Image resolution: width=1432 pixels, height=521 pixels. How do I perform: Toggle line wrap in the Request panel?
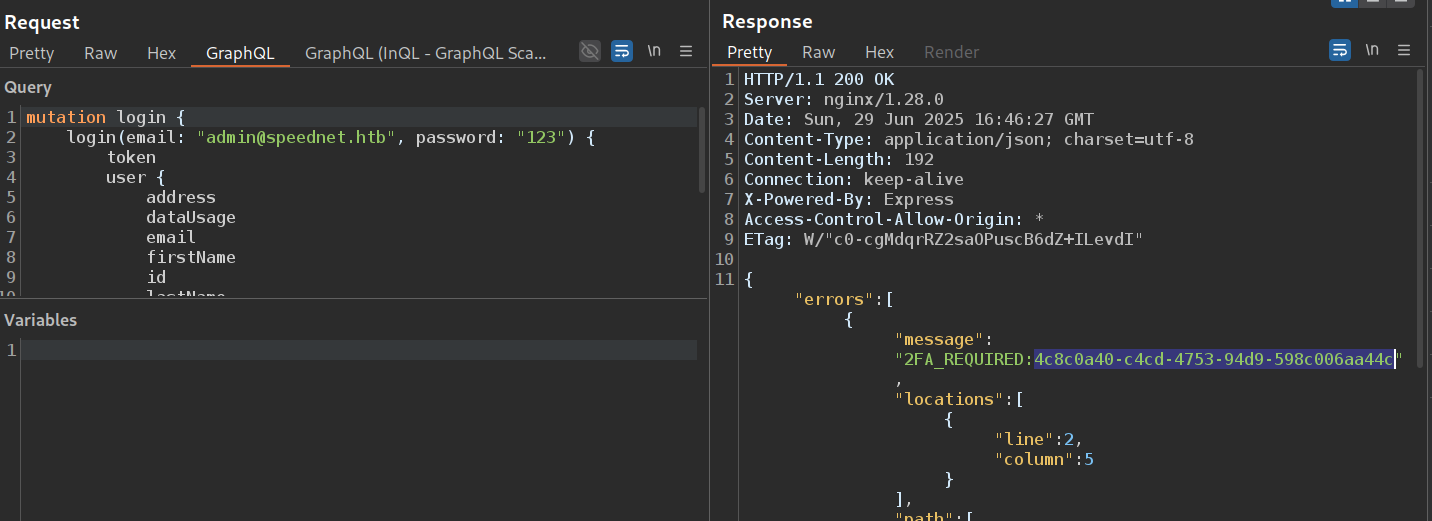point(621,51)
